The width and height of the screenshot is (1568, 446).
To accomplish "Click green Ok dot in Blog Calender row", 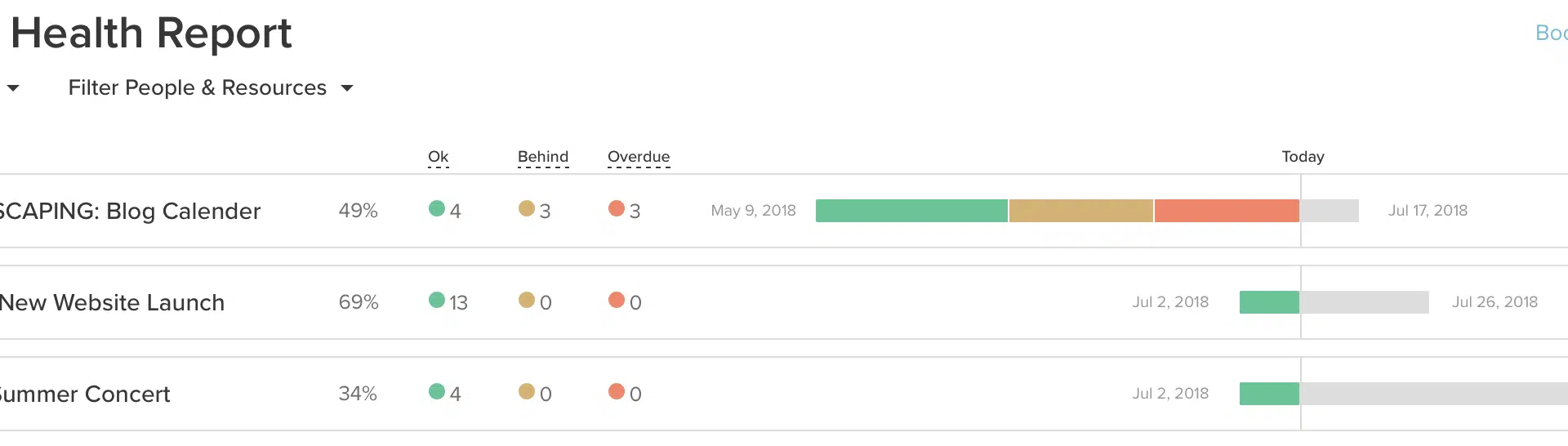I will click(437, 209).
